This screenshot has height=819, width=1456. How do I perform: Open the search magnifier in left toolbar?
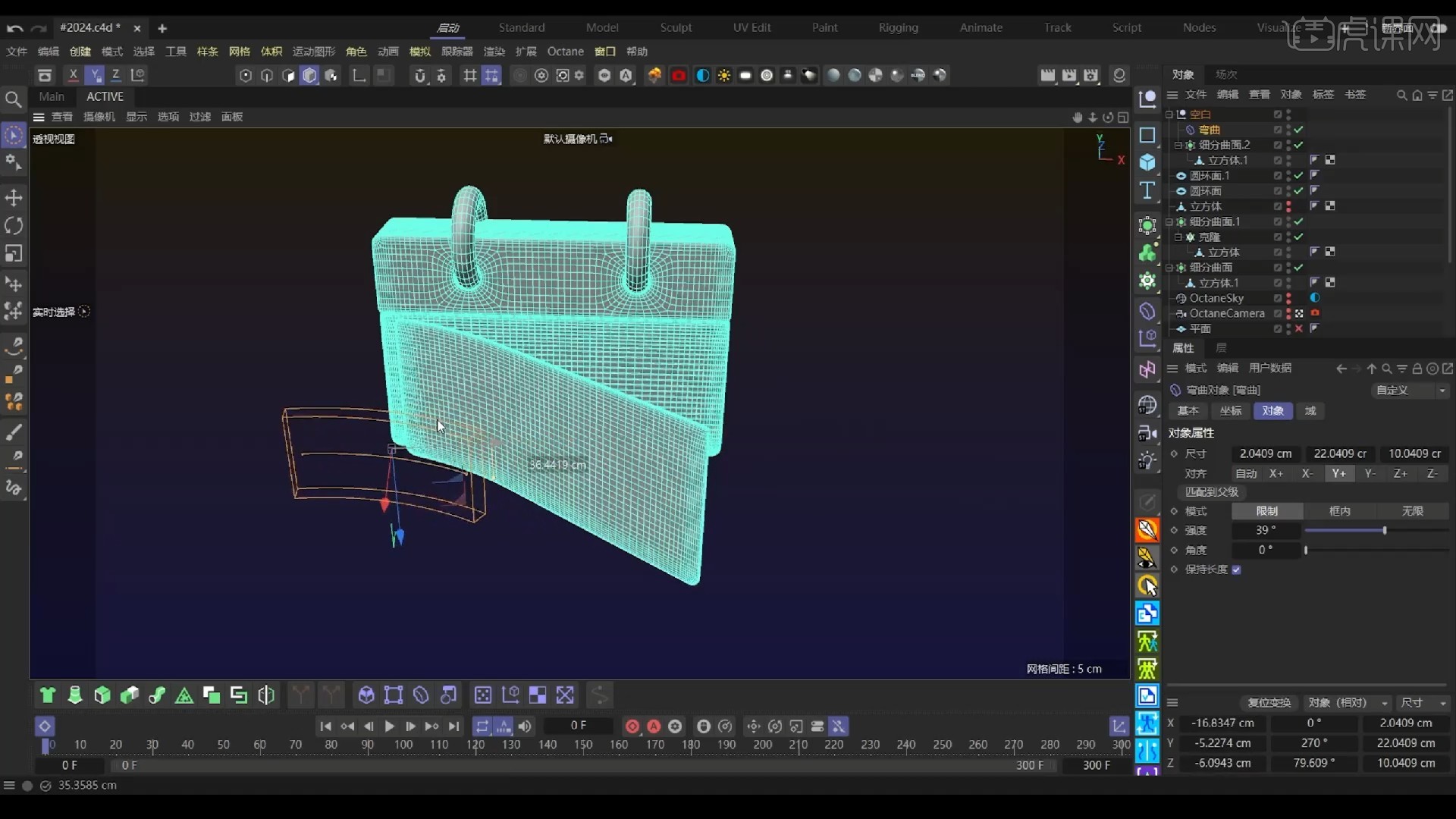click(x=13, y=99)
